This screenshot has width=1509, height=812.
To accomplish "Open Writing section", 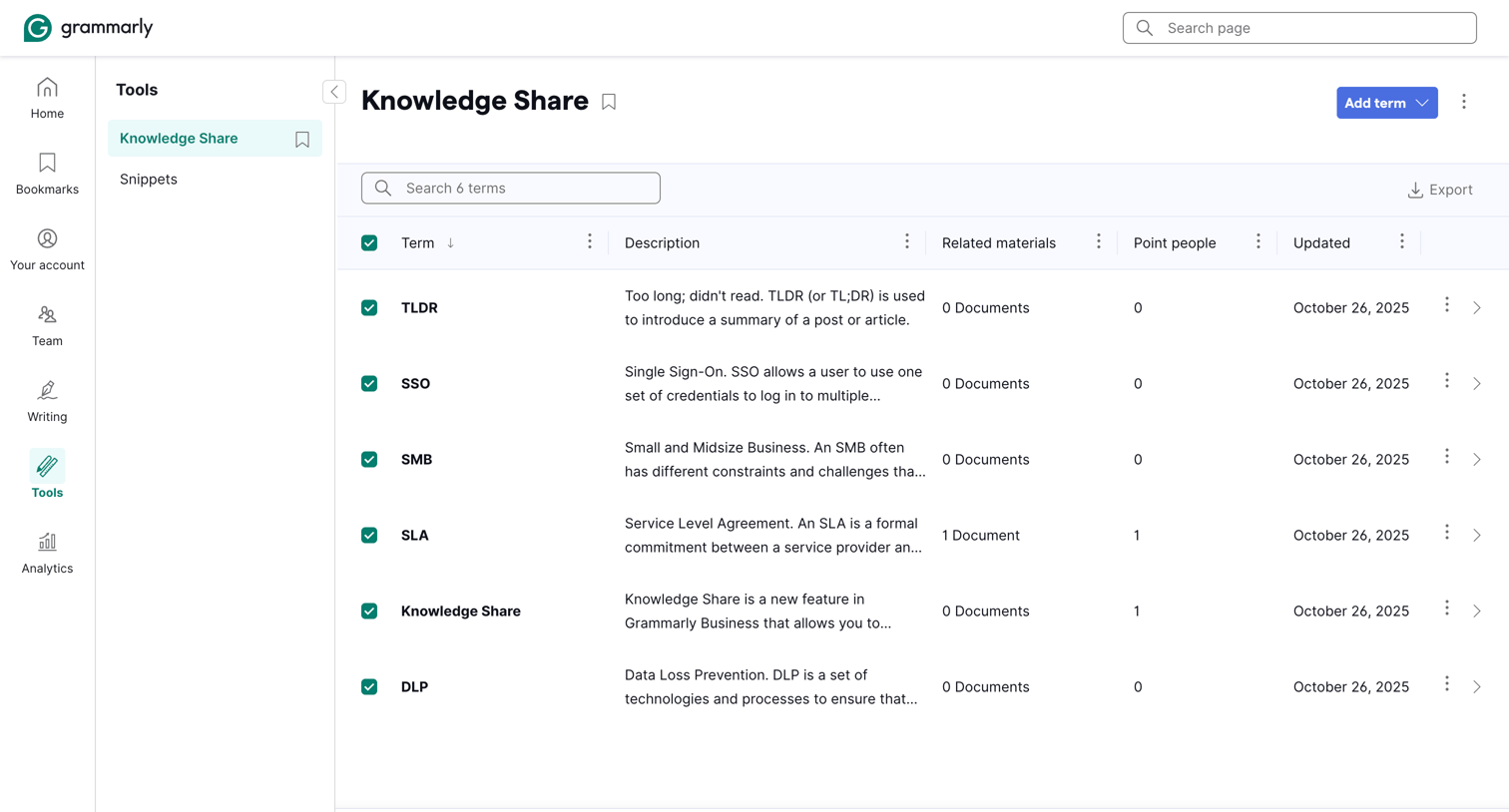I will [47, 402].
